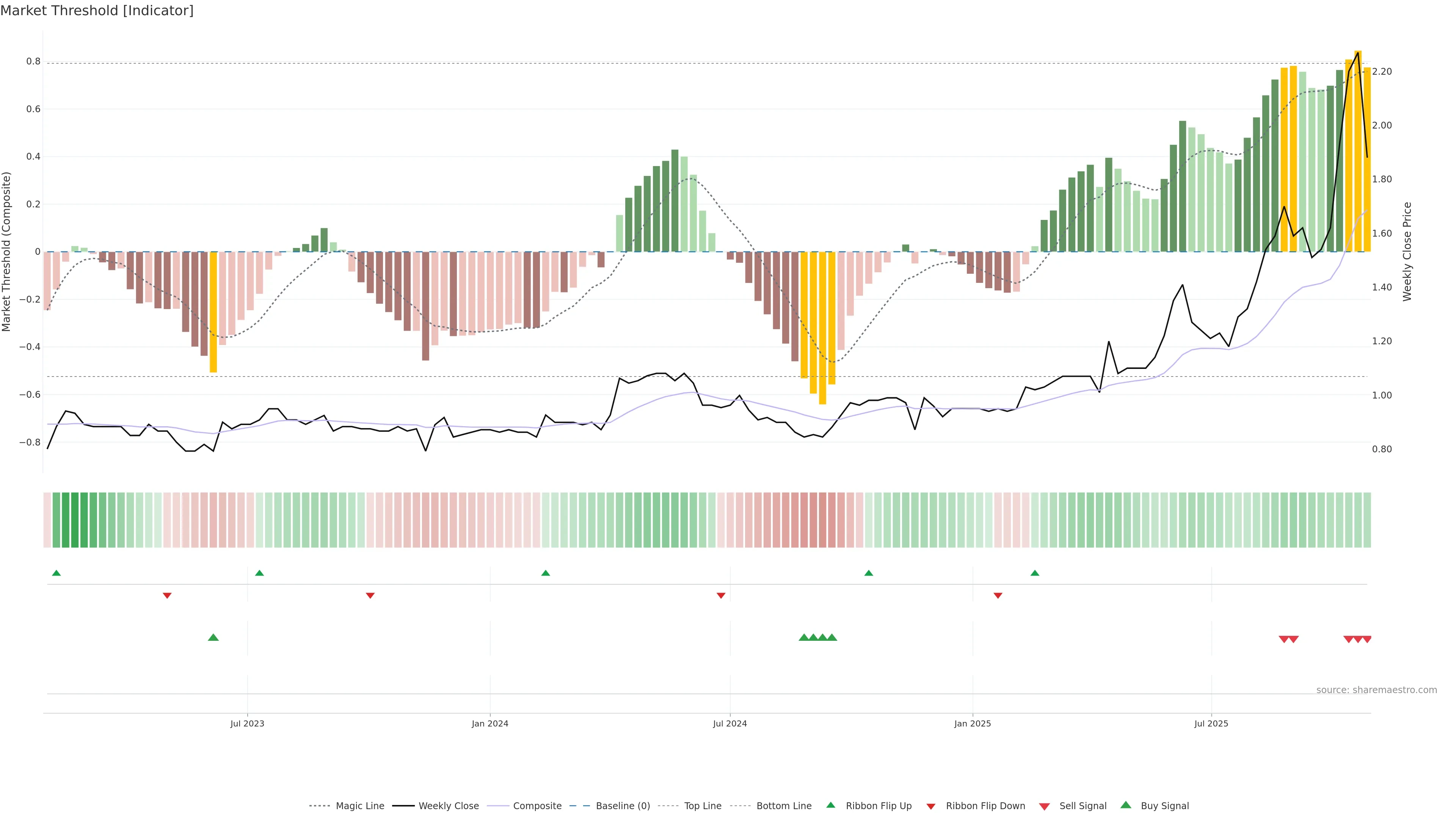Click the lone Buy Signal marker before Jul 2023
The height and width of the screenshot is (819, 1456).
[x=213, y=637]
